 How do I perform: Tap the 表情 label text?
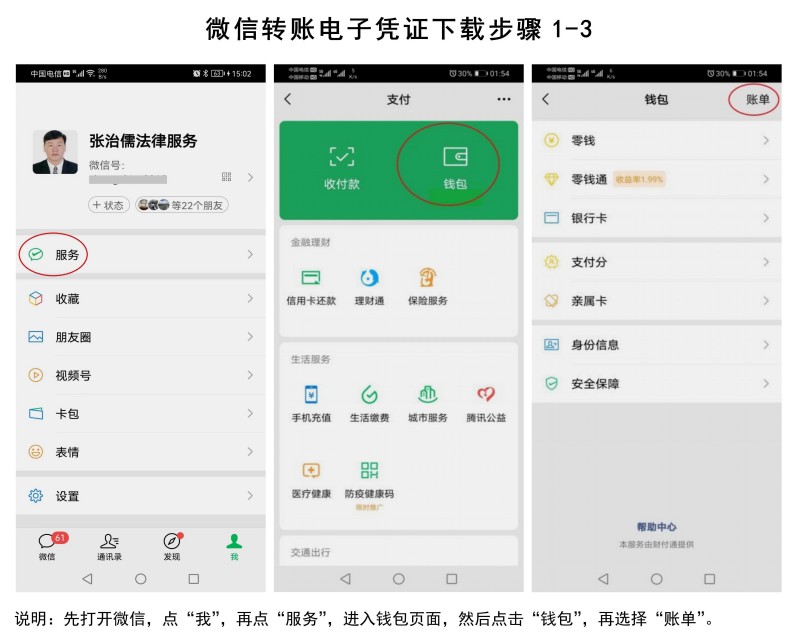67,452
